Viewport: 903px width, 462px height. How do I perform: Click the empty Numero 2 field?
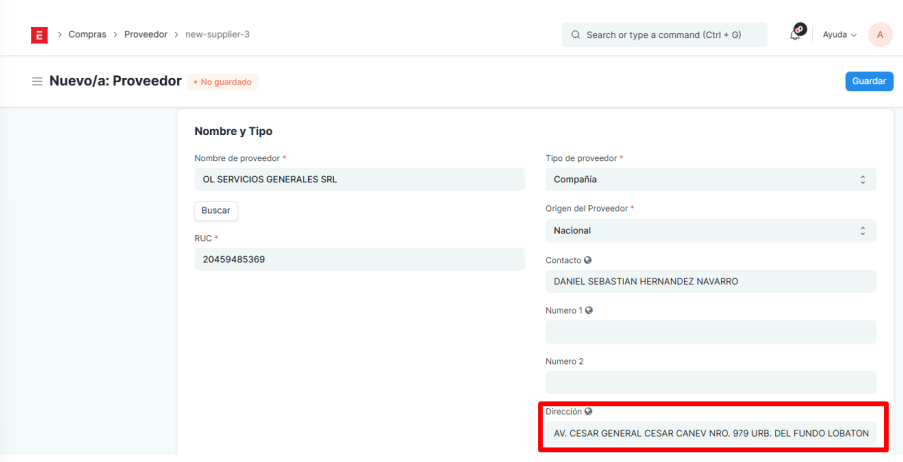coord(710,382)
